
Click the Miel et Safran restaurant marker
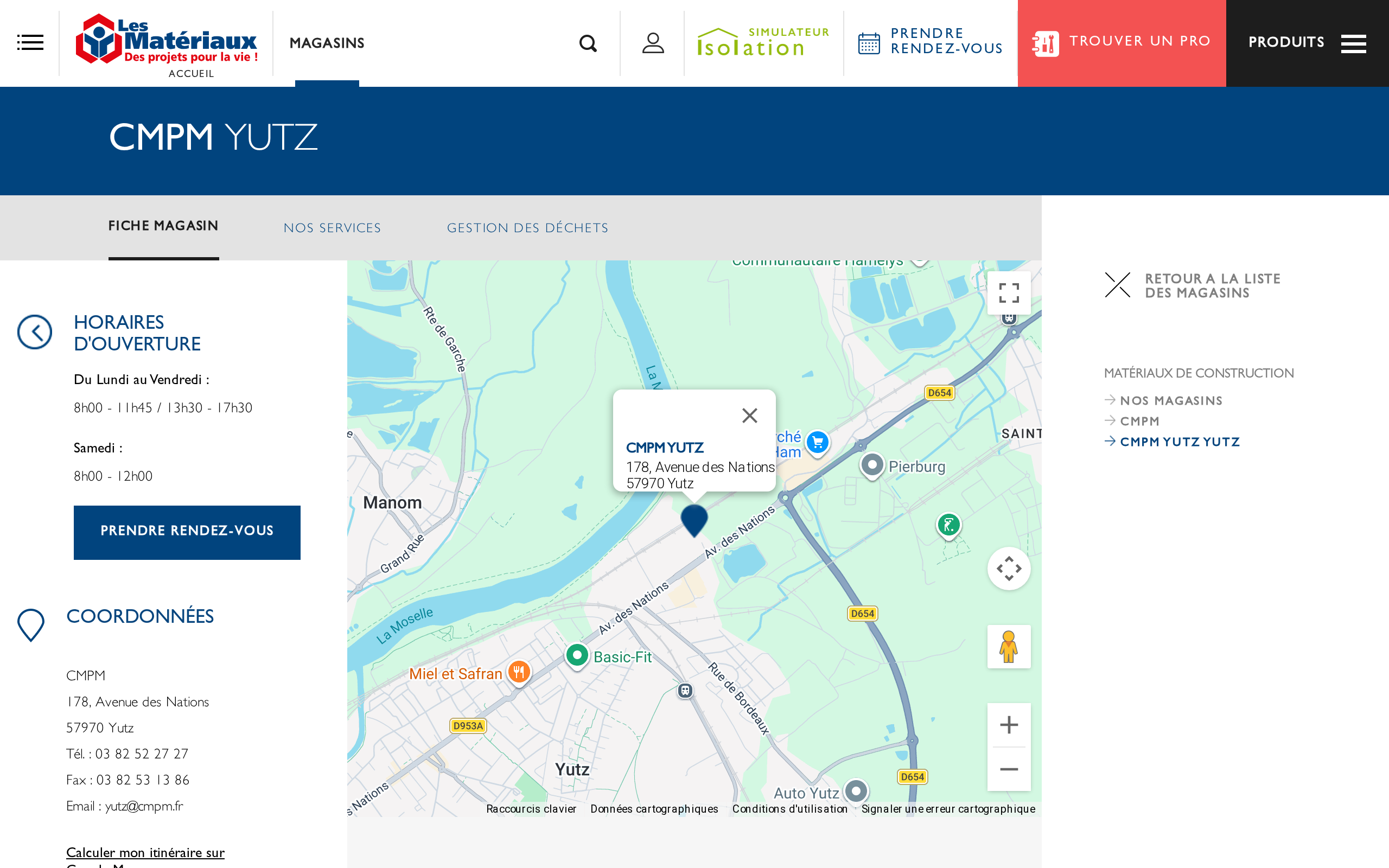point(519,672)
